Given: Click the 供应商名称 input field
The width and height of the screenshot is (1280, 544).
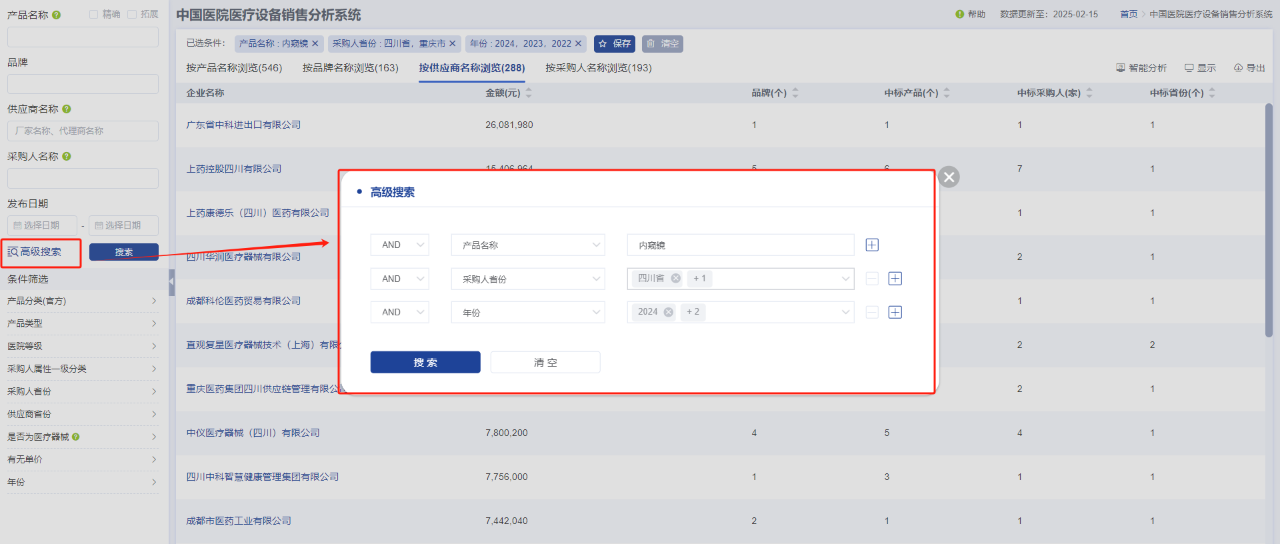Looking at the screenshot, I should point(83,131).
